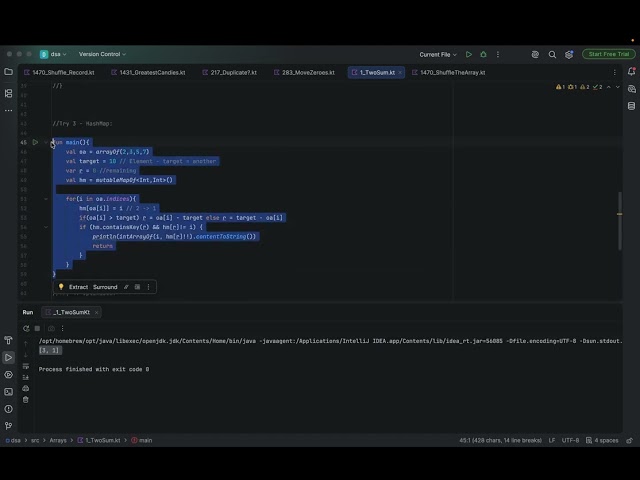Open the Database tool window
This screenshot has width=640, height=480.
coord(631,106)
